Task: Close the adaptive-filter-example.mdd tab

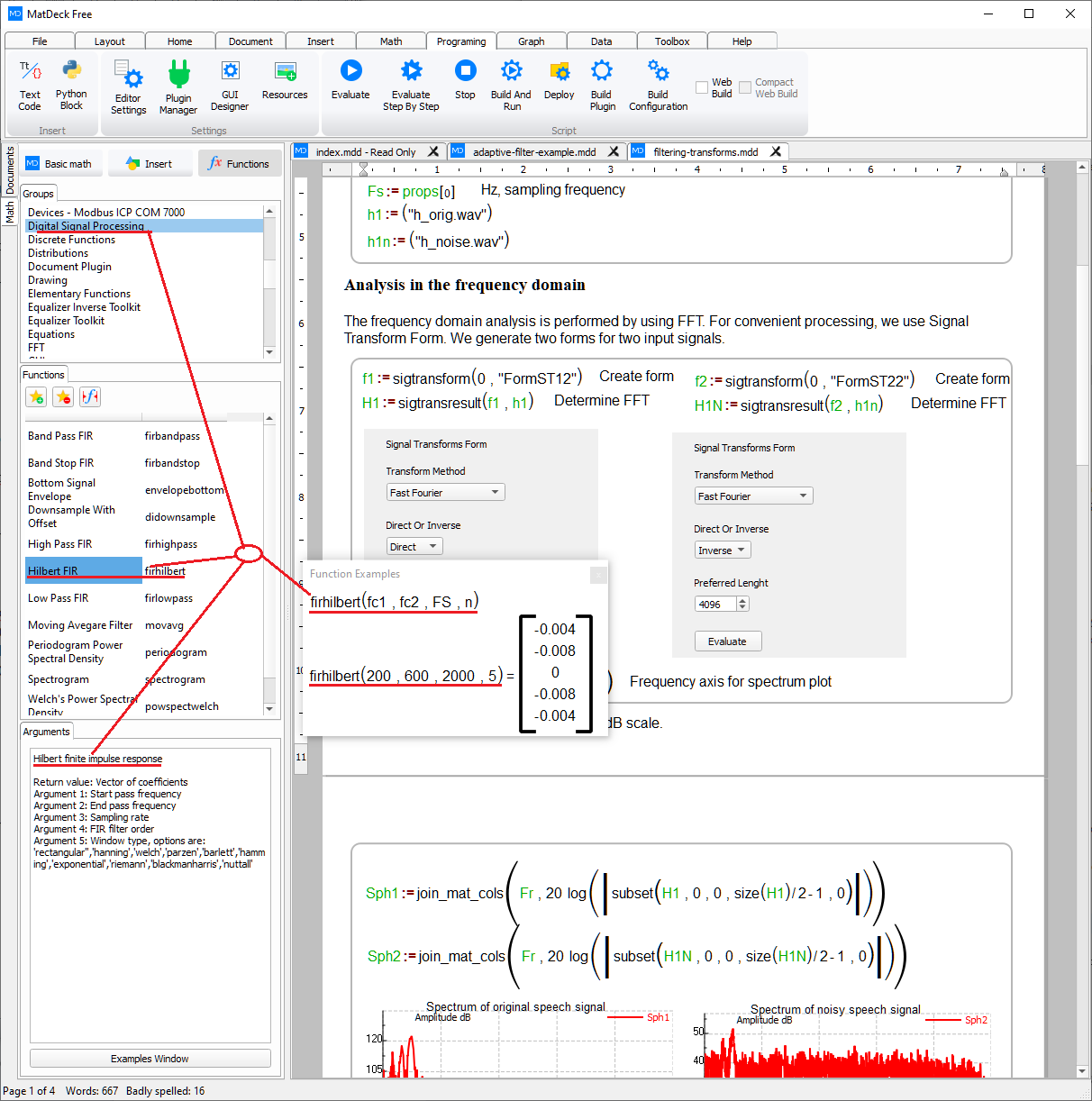Action: coord(614,151)
